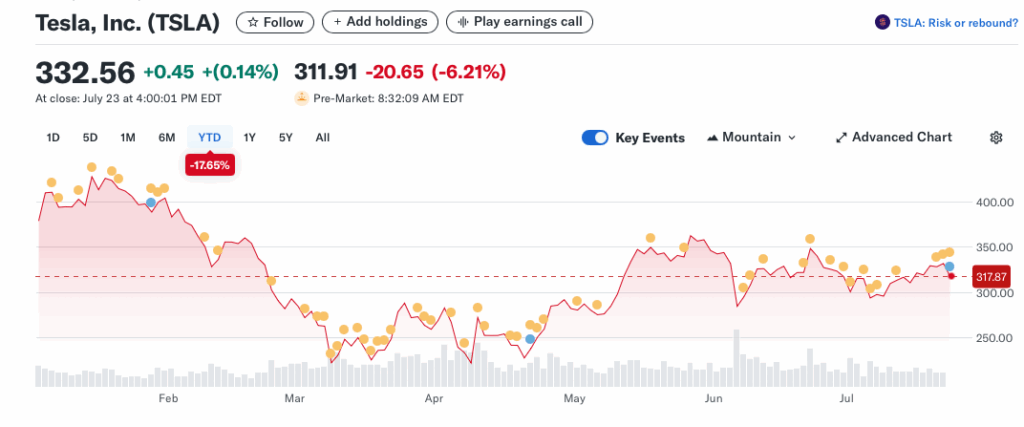Click the waveform icon for earnings call
The image size is (1024, 427).
pos(463,21)
